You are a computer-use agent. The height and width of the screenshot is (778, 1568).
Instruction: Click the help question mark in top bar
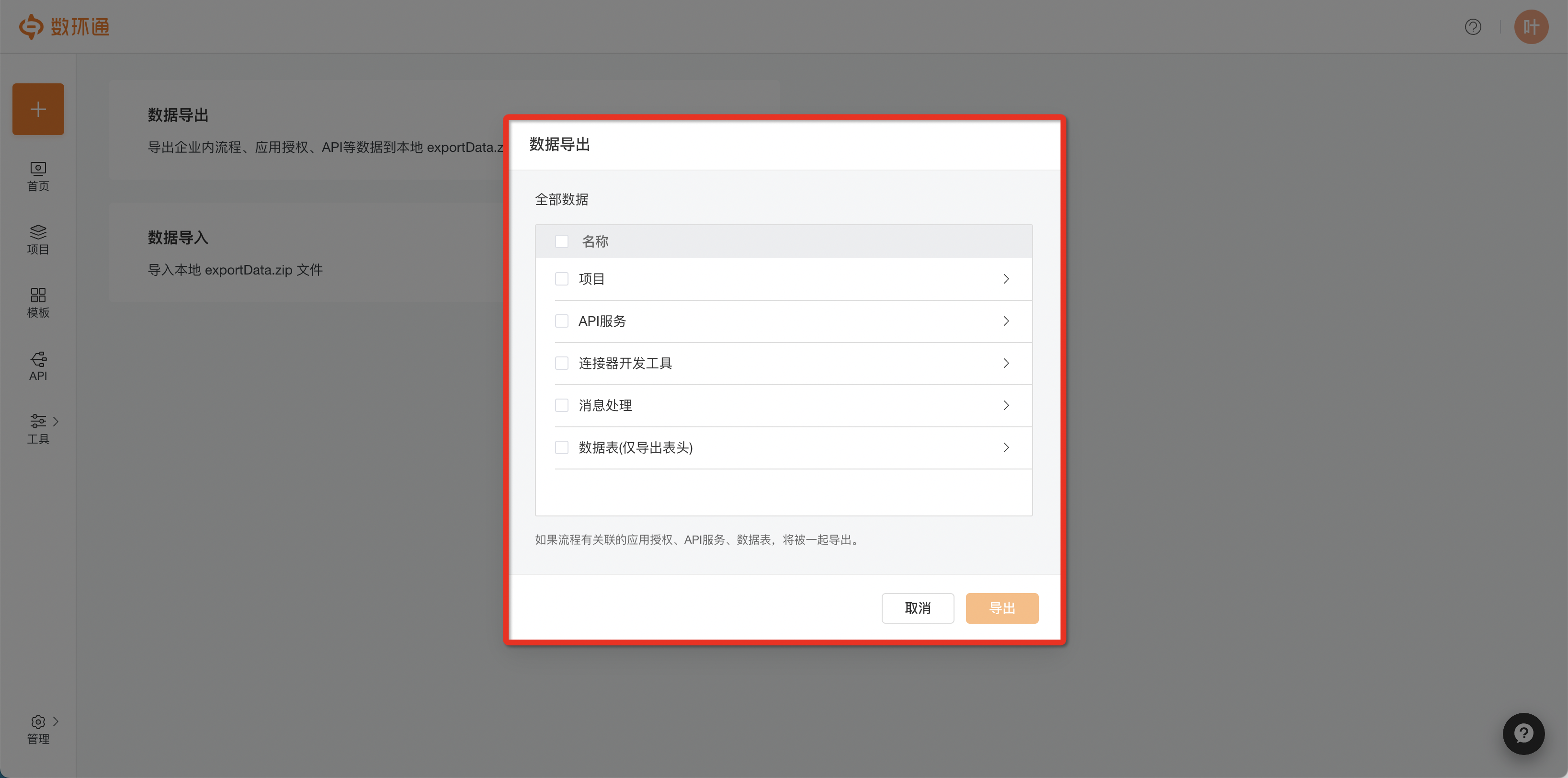click(1473, 26)
